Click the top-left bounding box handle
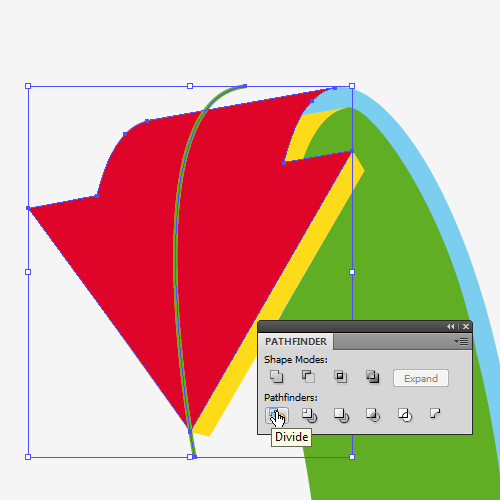The height and width of the screenshot is (500, 500). pyautogui.click(x=28, y=86)
